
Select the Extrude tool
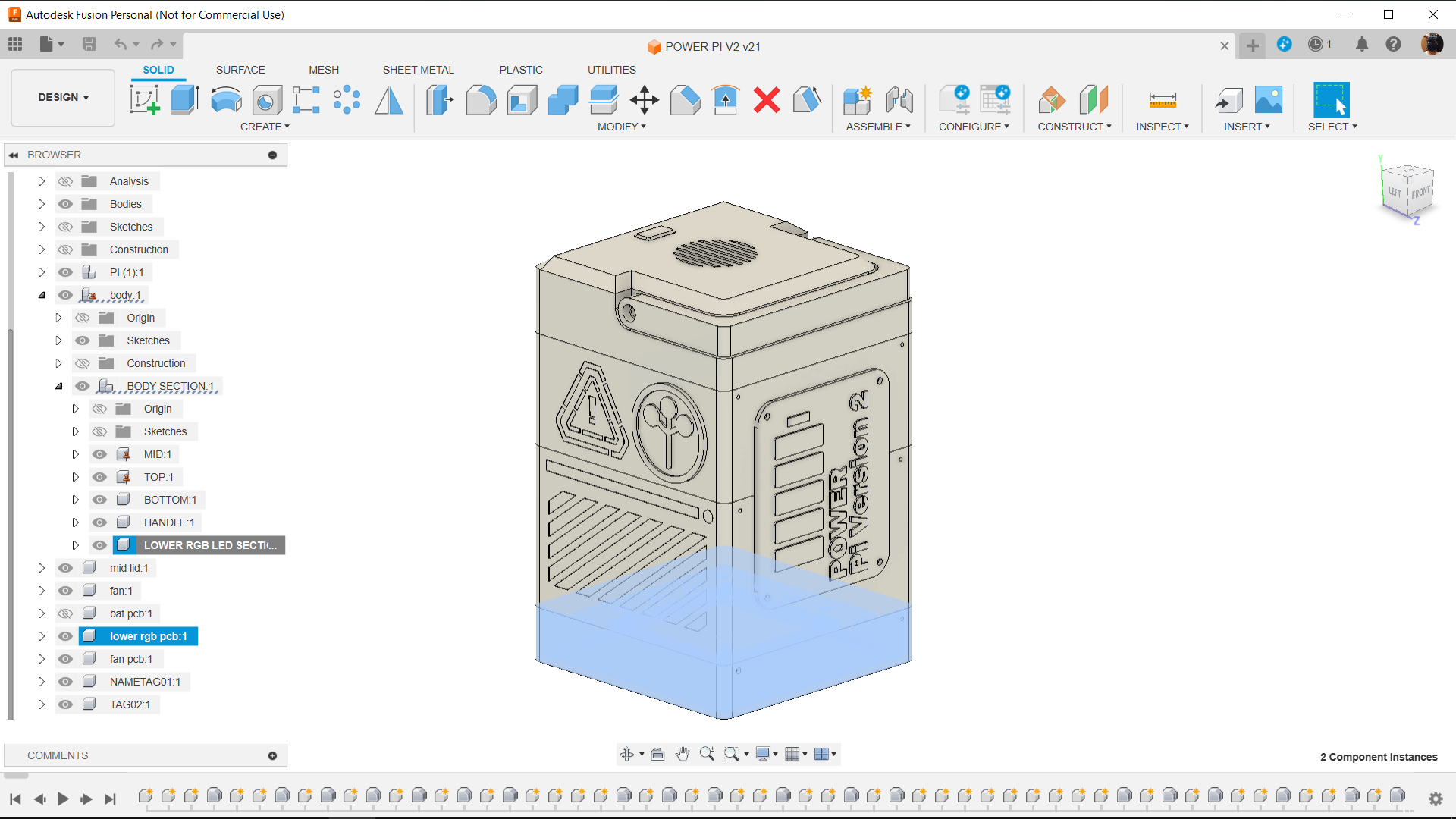point(185,99)
